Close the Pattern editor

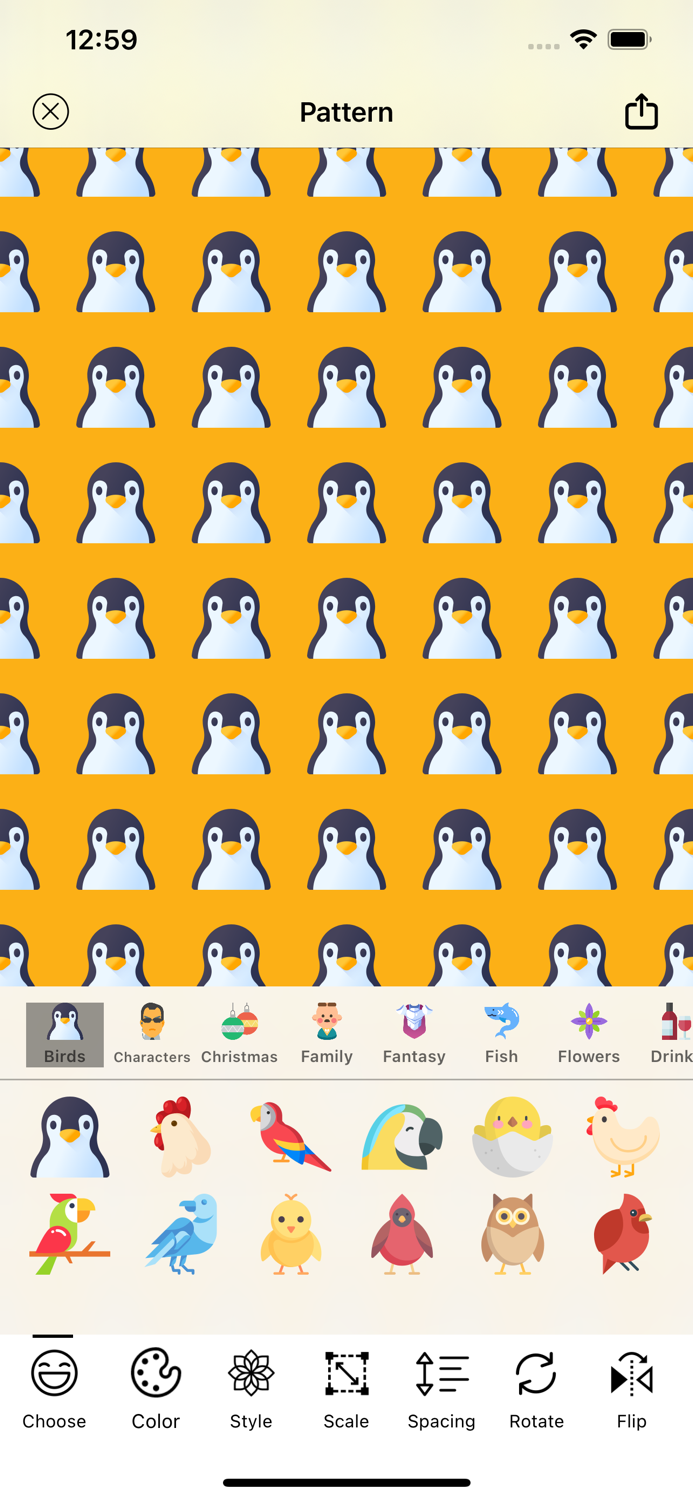(51, 111)
